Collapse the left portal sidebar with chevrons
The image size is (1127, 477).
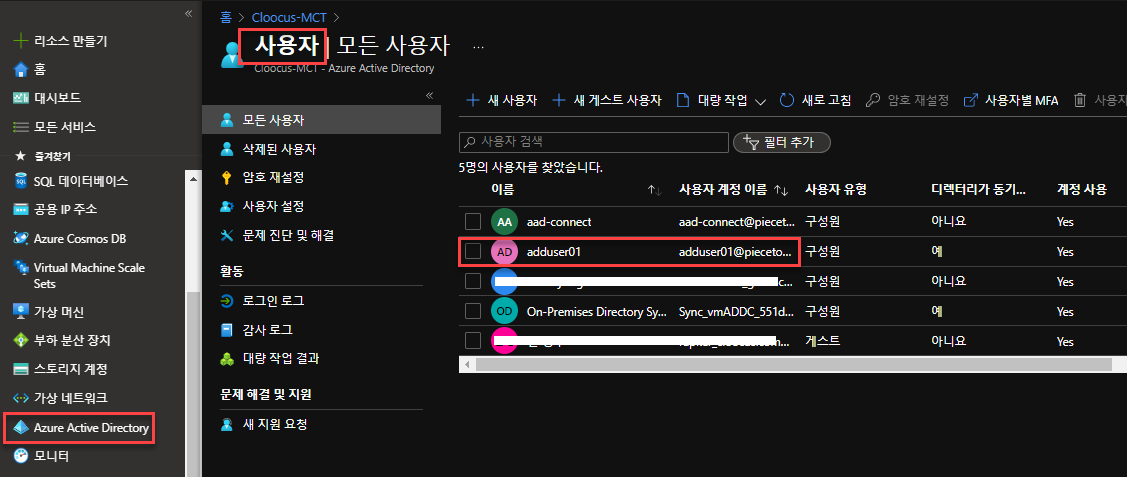point(188,14)
